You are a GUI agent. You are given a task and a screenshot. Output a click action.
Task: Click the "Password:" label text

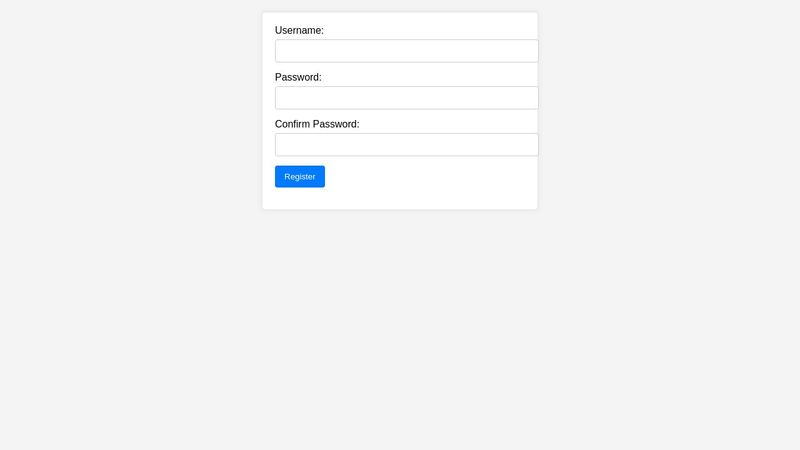pos(298,77)
